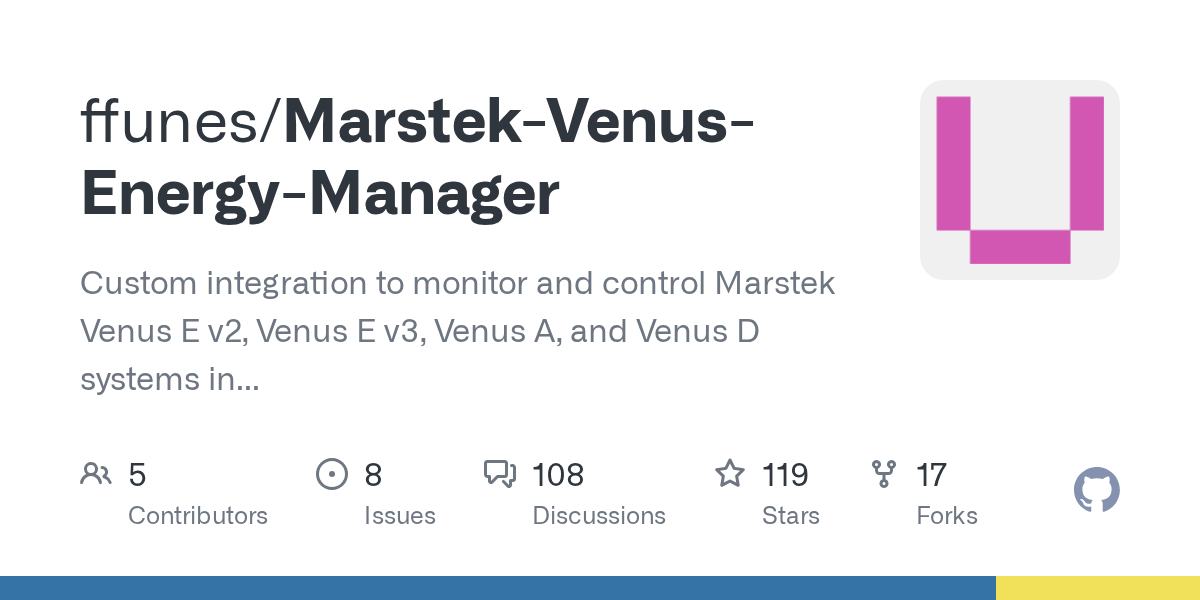Image resolution: width=1200 pixels, height=600 pixels.
Task: Click the Discussions speech bubbles icon
Action: point(500,474)
